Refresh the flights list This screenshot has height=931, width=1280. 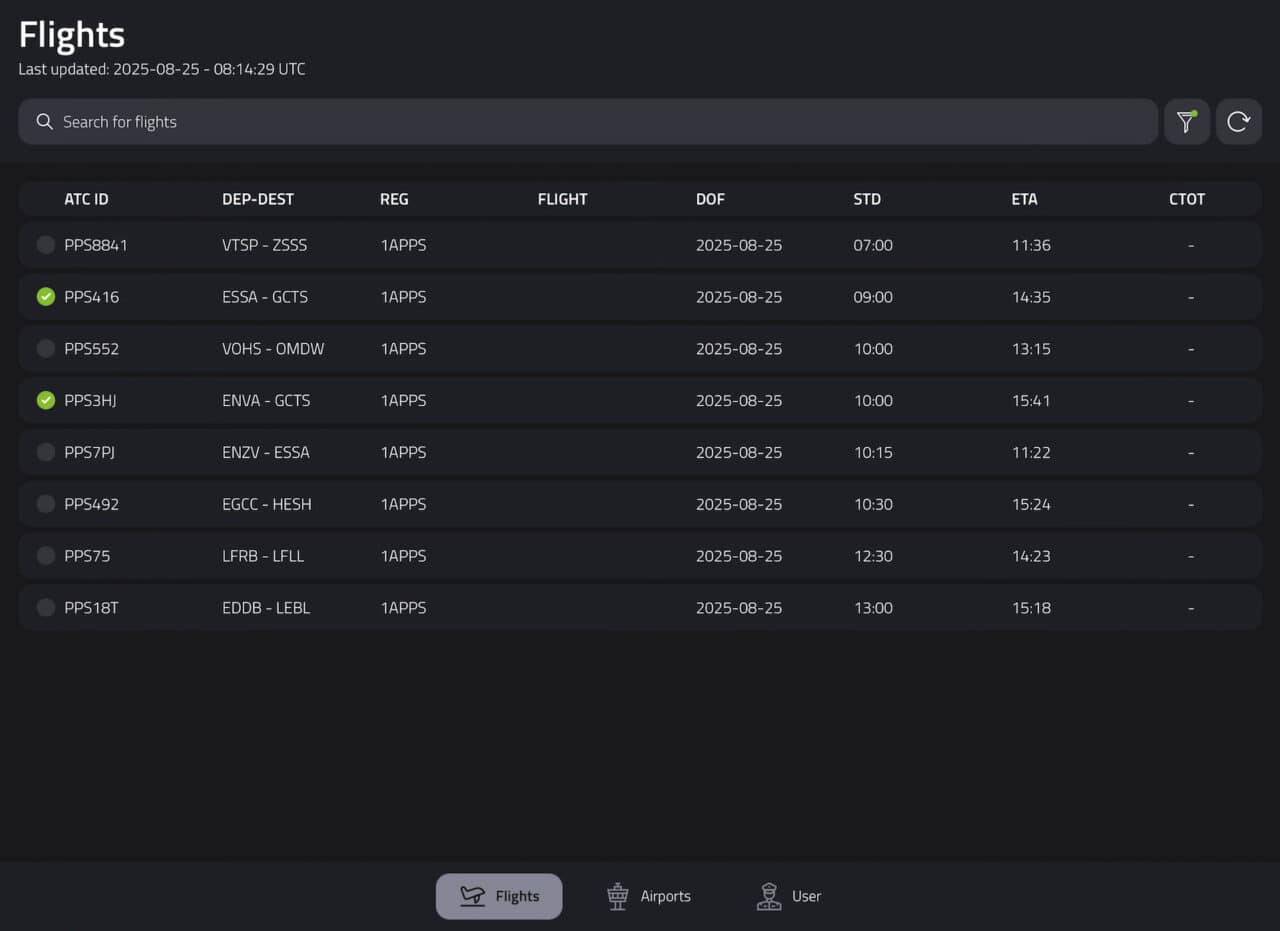[1239, 121]
